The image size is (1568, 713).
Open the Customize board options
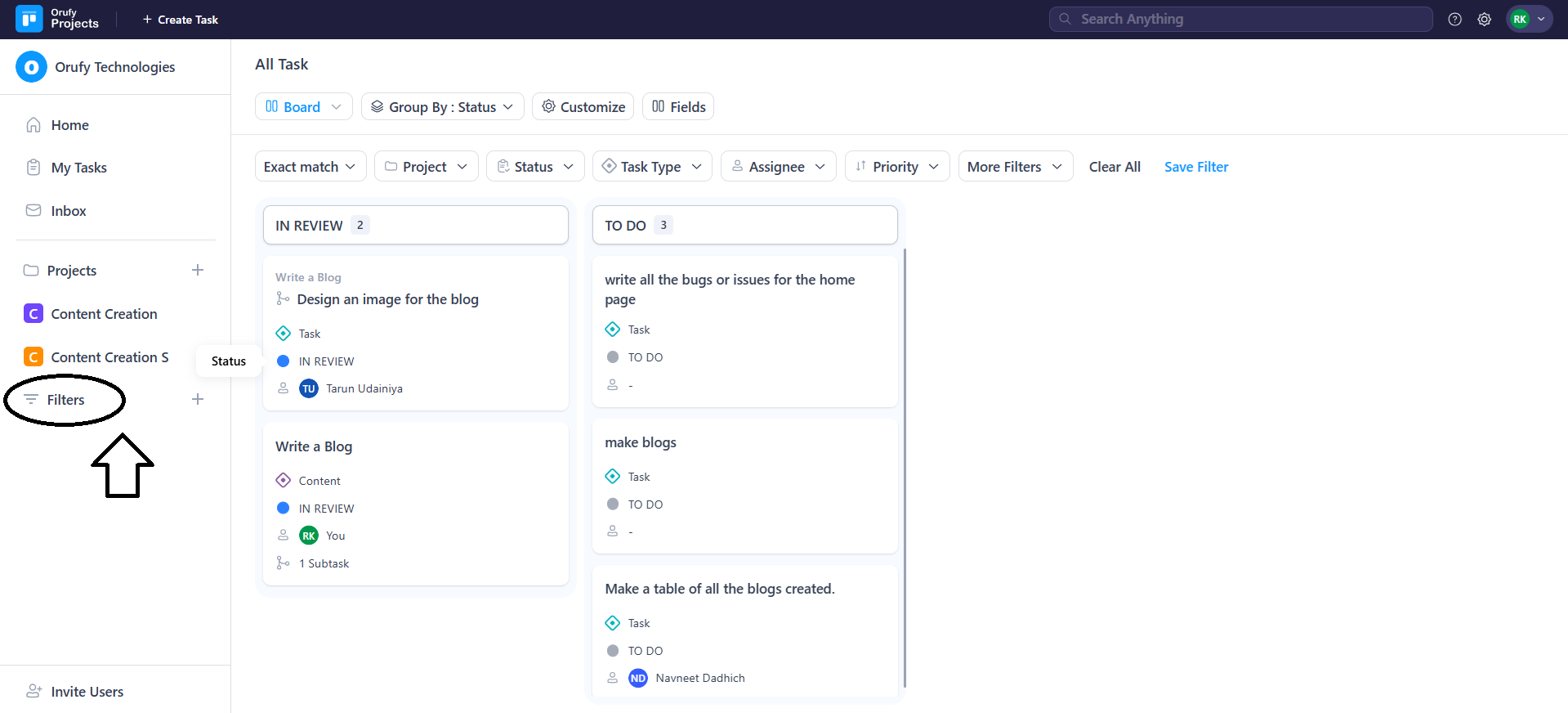[583, 107]
